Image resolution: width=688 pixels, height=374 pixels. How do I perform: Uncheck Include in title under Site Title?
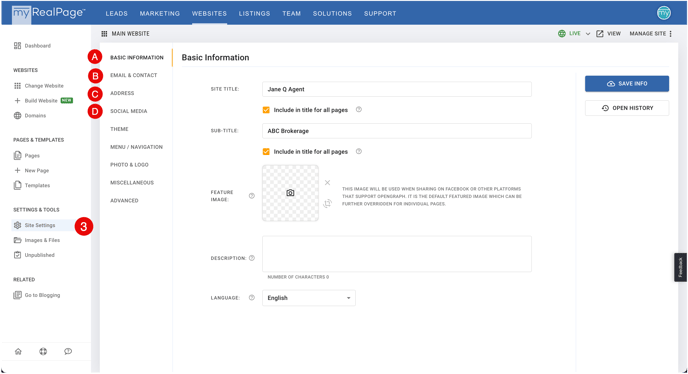click(x=266, y=110)
